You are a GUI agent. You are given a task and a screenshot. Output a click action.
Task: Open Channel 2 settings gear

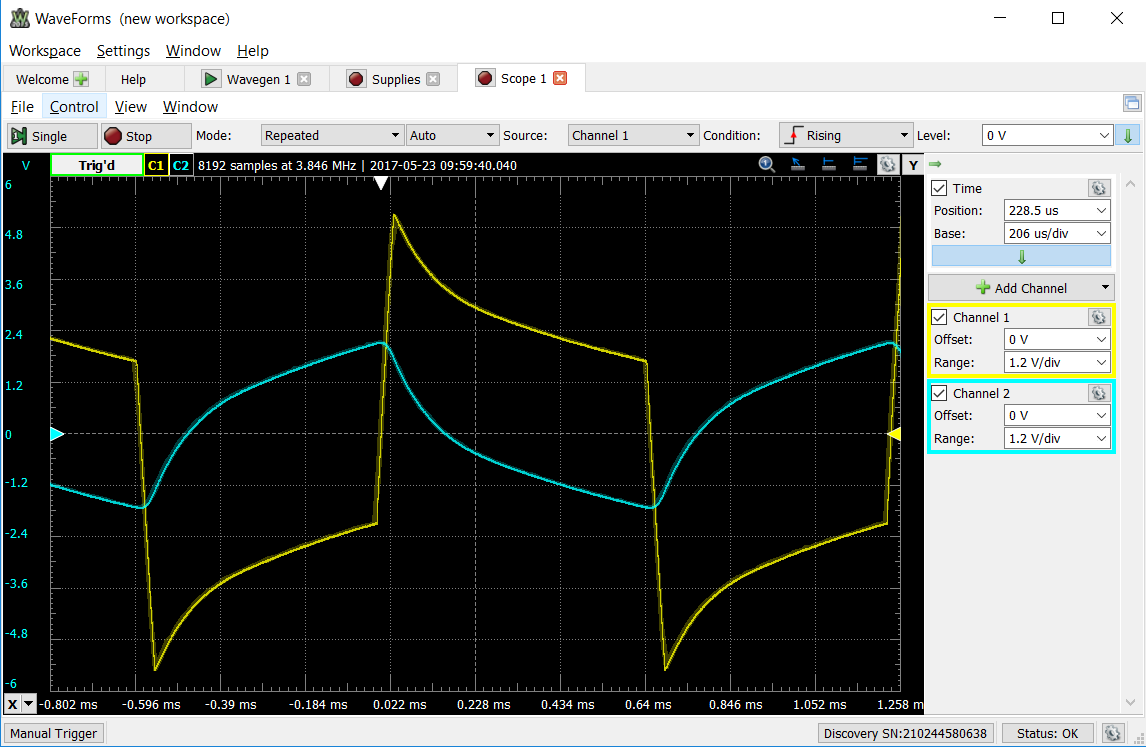pyautogui.click(x=1098, y=393)
